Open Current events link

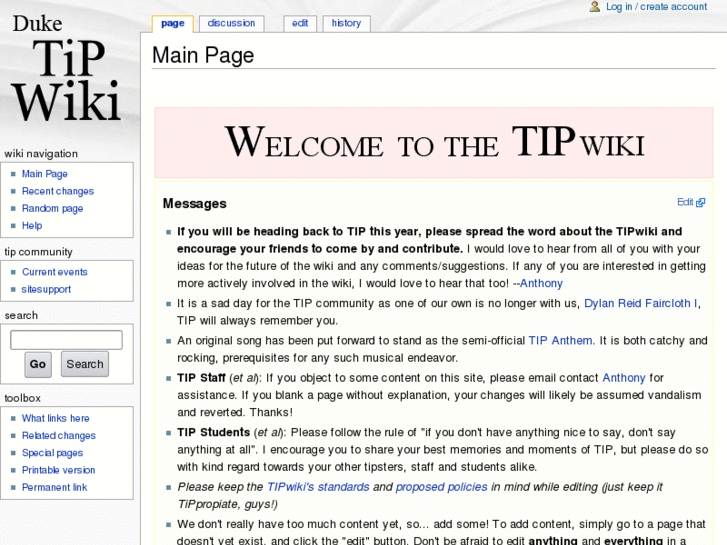(55, 272)
